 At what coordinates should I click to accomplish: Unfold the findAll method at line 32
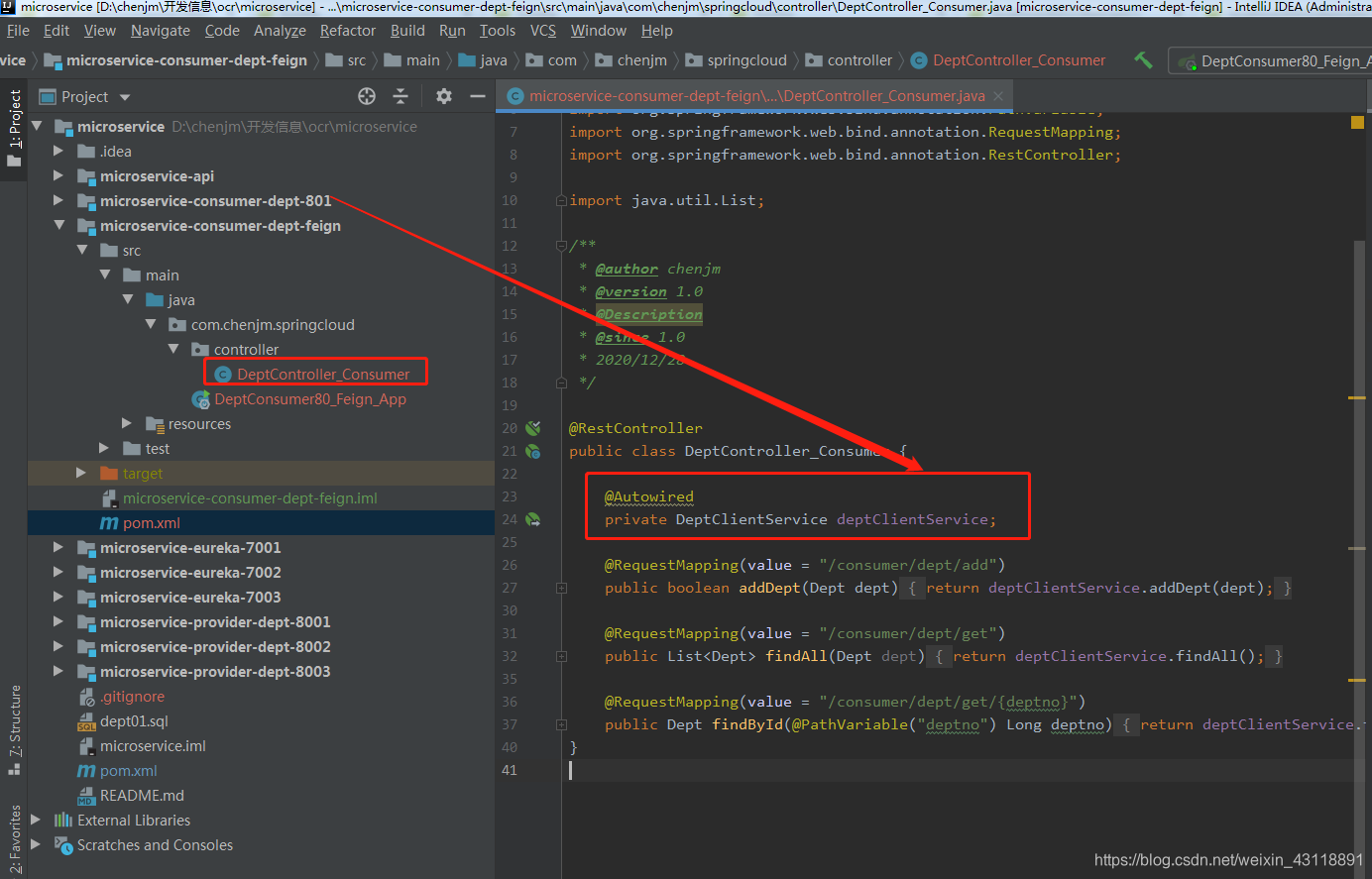point(561,656)
